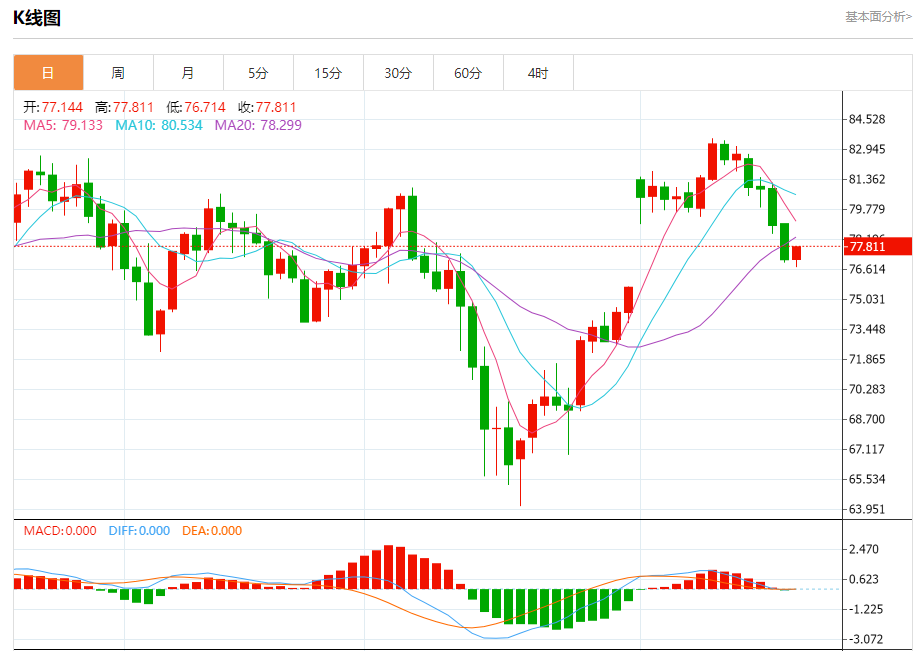Click the 0.623 MACD axis label
Screen dimensions: 924x651
pyautogui.click(x=863, y=579)
